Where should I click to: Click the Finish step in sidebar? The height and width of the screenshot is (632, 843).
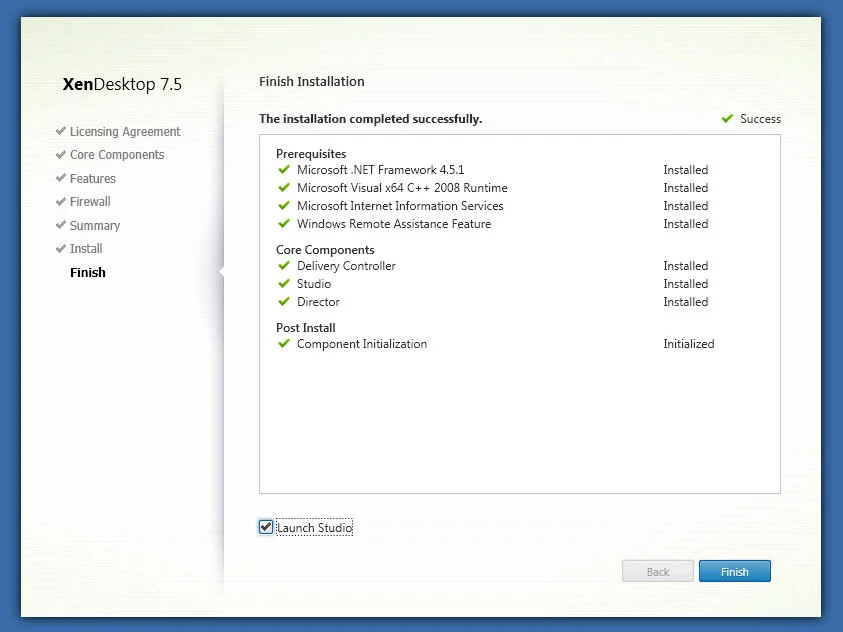point(88,272)
